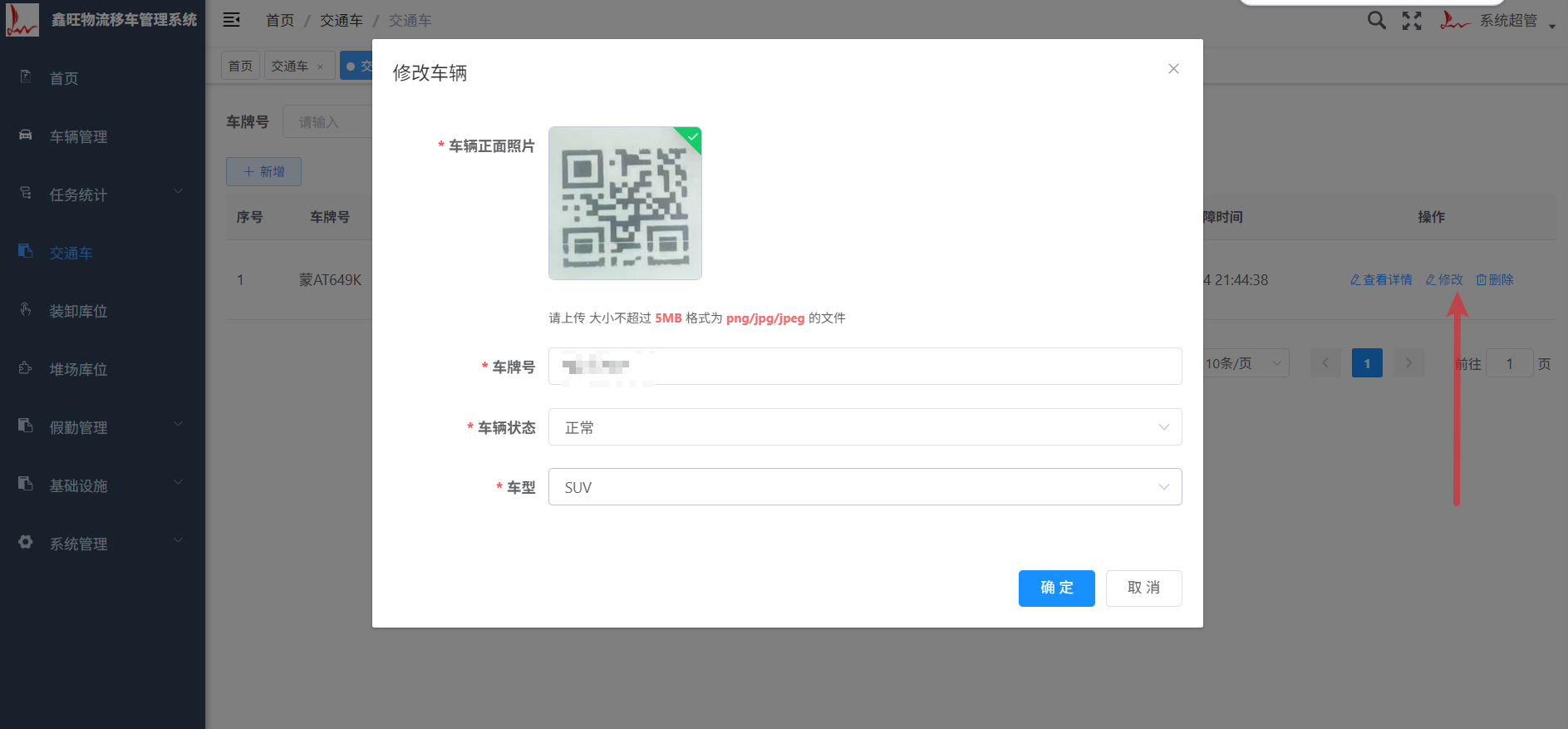Screen dimensions: 1568x729
Task: Toggle fullscreen mode icon
Action: 1412,21
